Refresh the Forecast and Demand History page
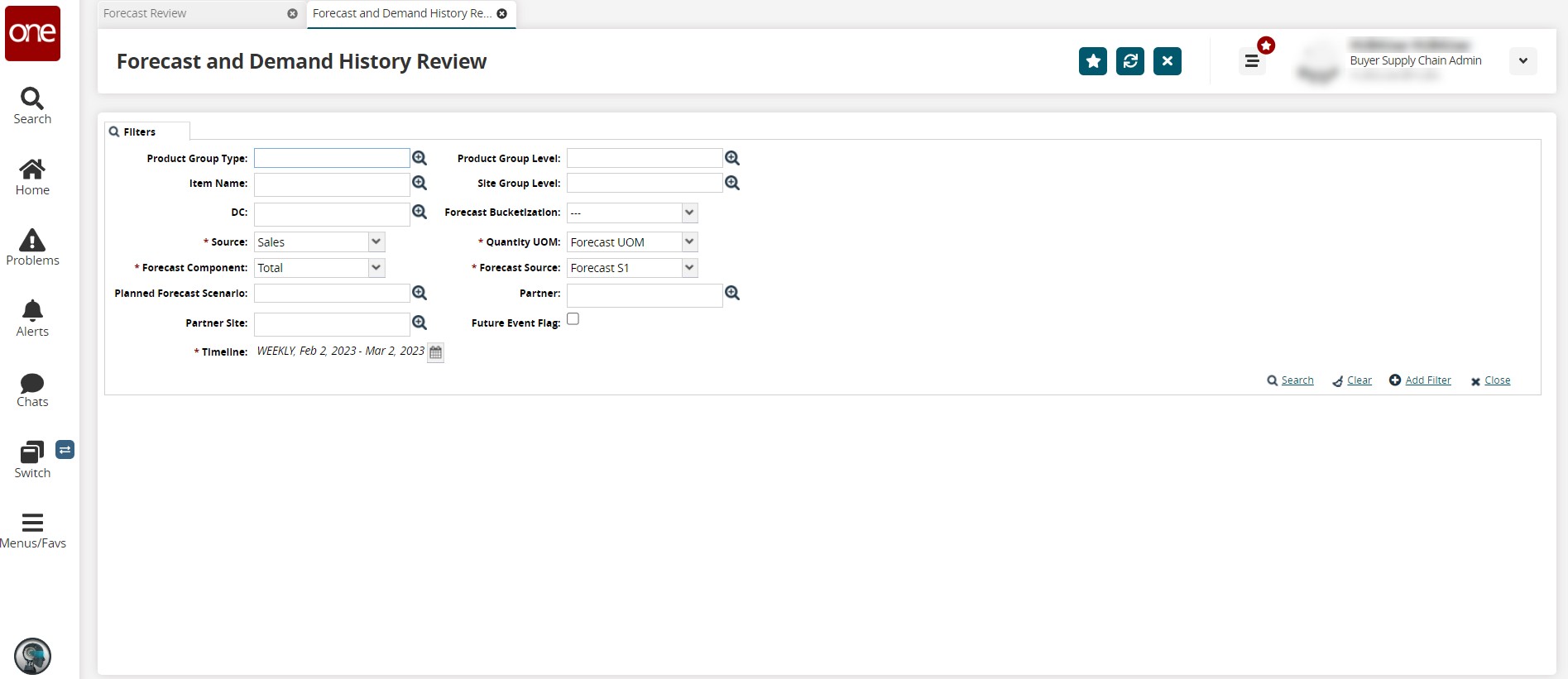This screenshot has width=1568, height=679. coord(1130,61)
